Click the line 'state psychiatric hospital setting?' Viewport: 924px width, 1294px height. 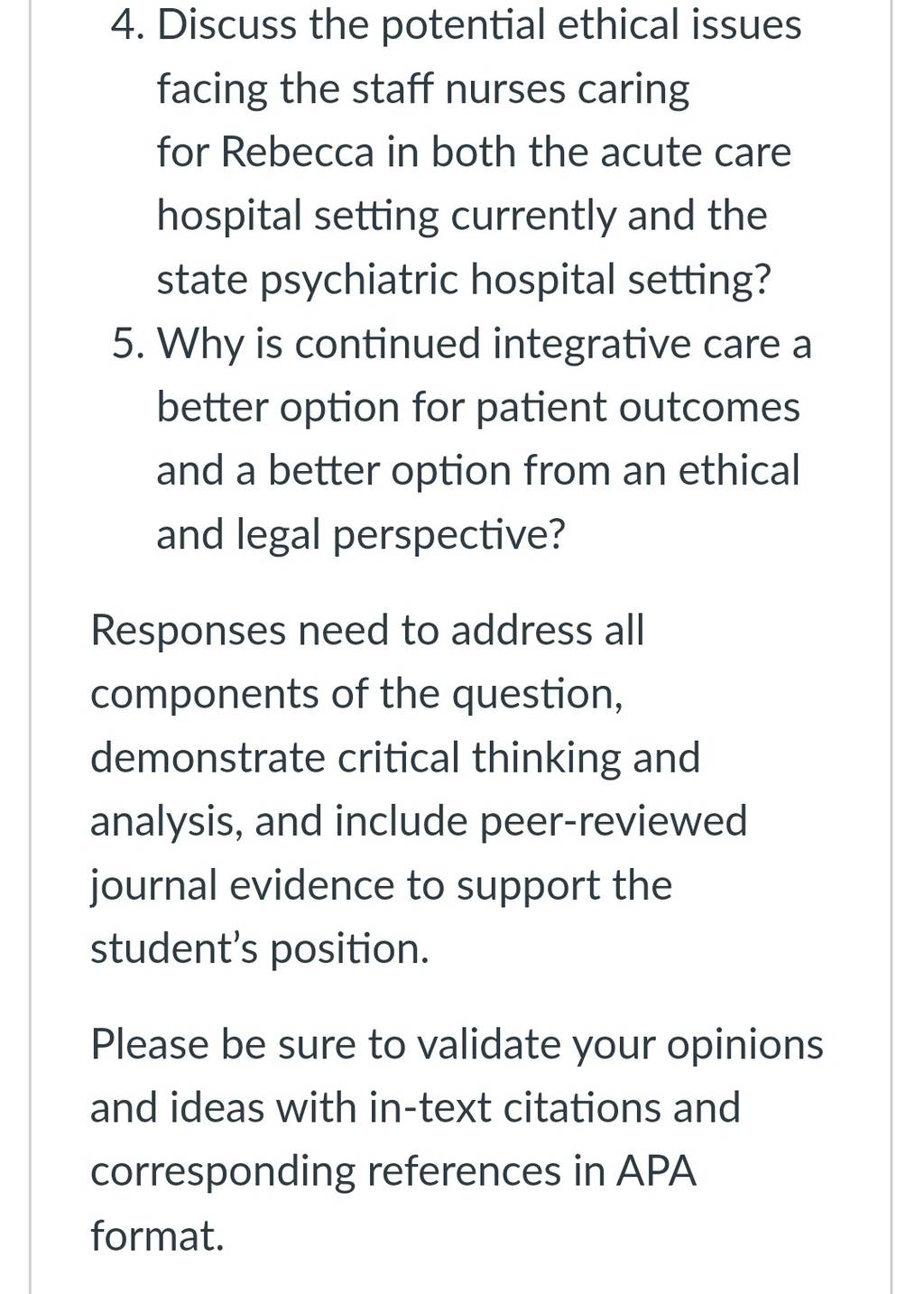tap(465, 280)
